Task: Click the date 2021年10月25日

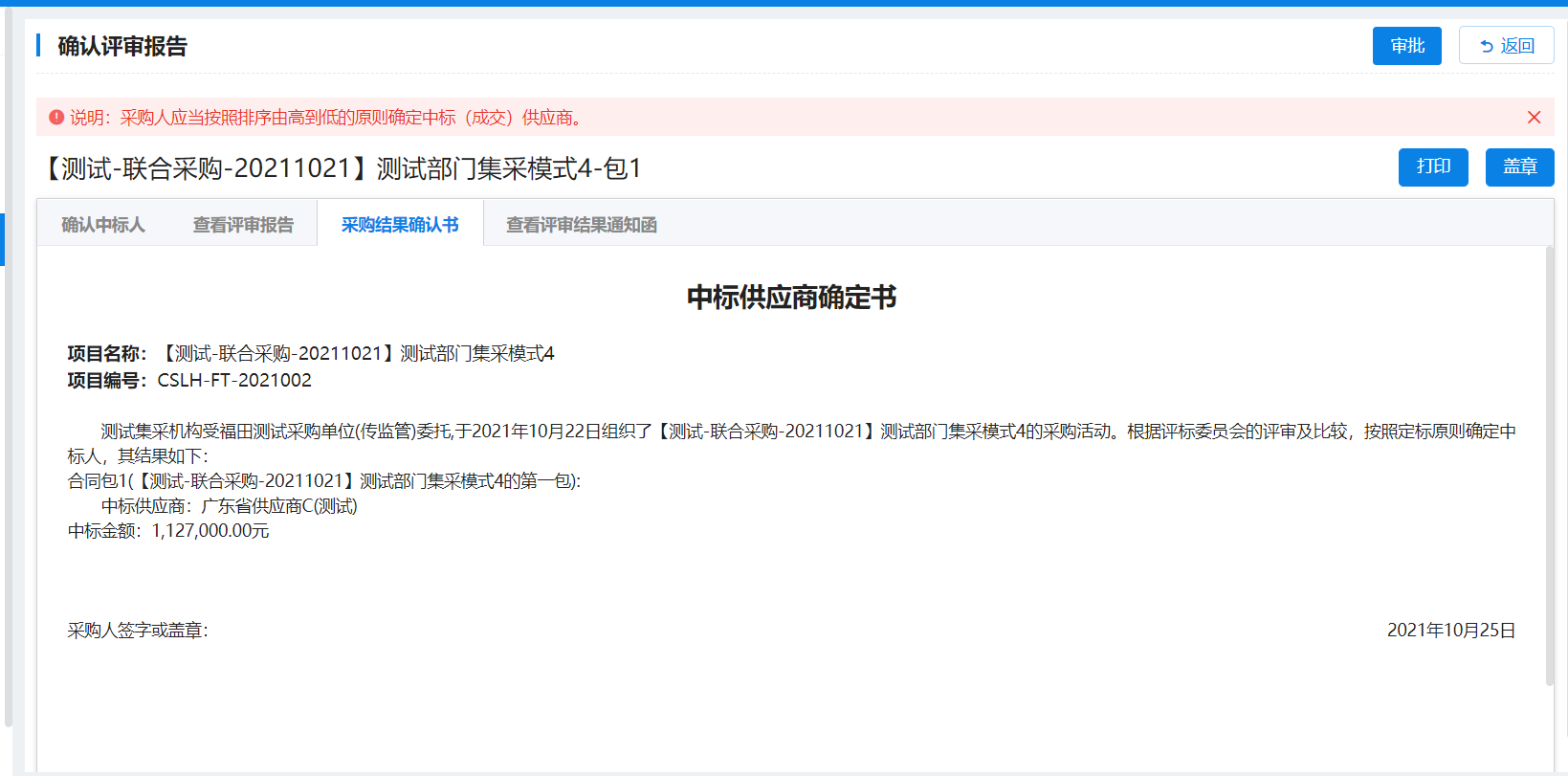Action: pyautogui.click(x=1450, y=631)
